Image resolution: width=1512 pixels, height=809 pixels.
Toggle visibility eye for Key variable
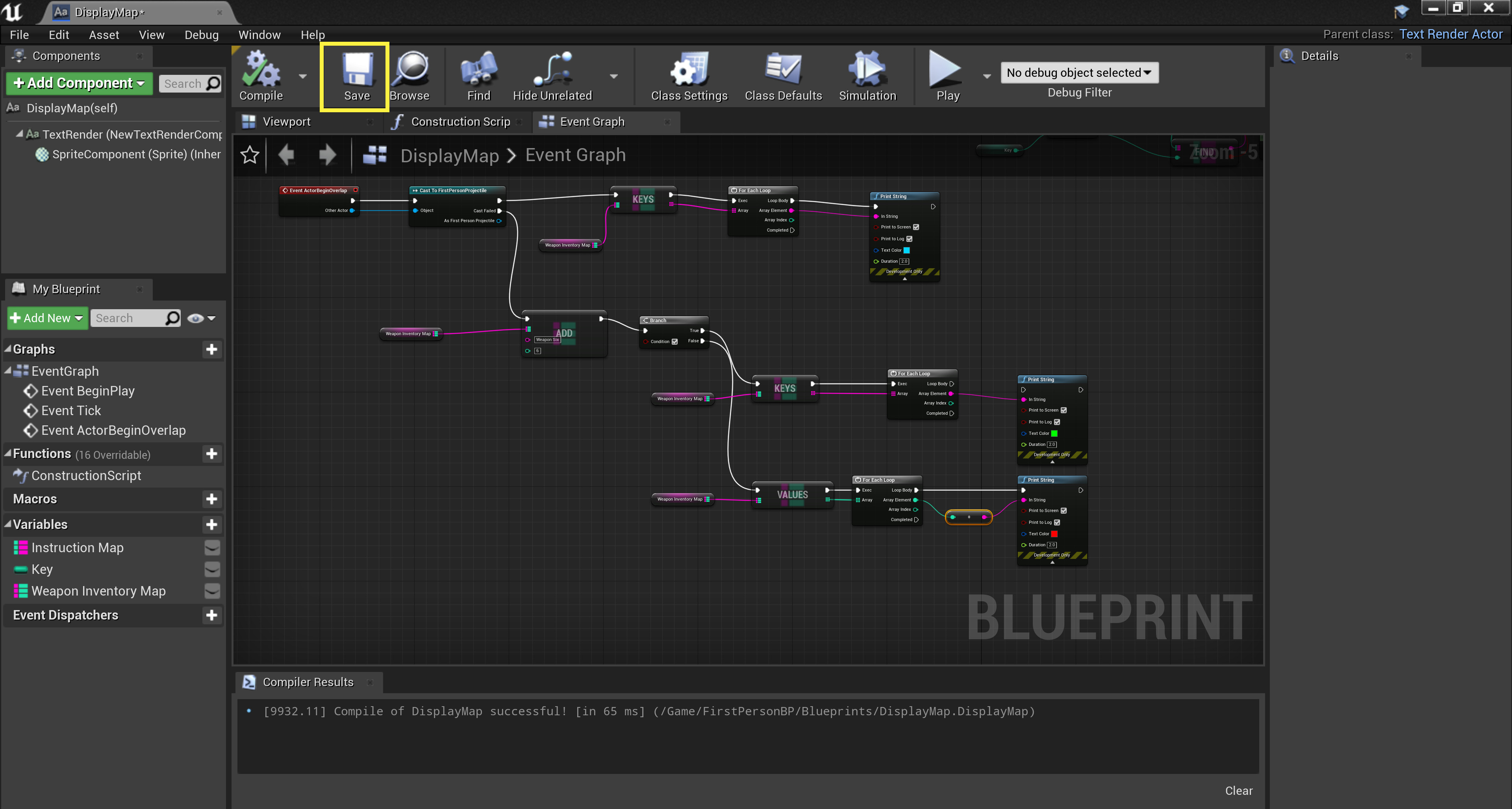(212, 570)
